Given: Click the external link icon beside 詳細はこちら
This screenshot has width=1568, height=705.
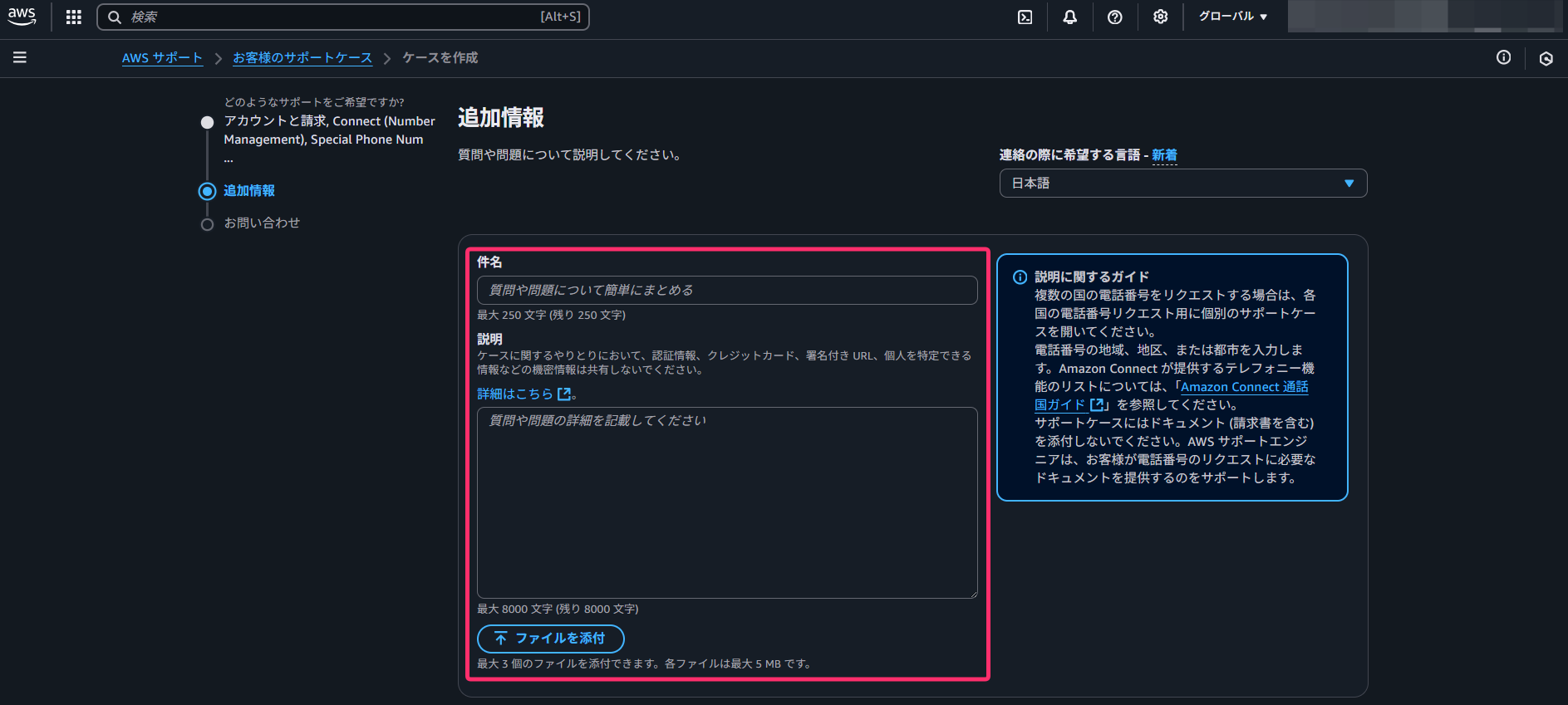Looking at the screenshot, I should point(564,394).
